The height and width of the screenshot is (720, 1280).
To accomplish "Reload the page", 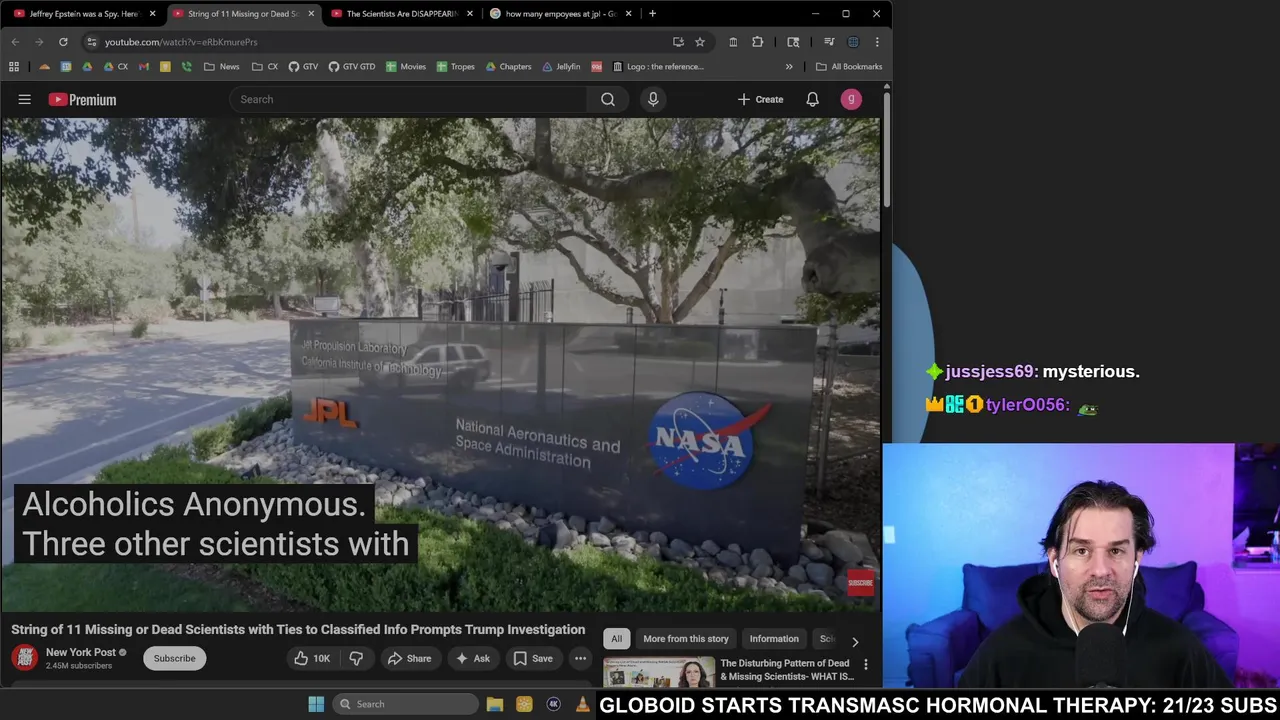I will (63, 42).
